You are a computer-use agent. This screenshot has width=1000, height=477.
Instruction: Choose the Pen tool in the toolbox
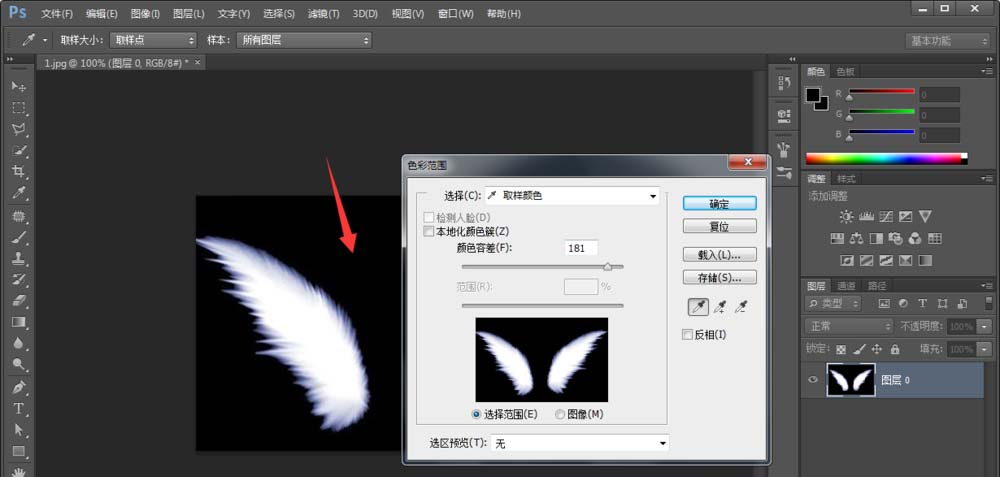pos(18,387)
